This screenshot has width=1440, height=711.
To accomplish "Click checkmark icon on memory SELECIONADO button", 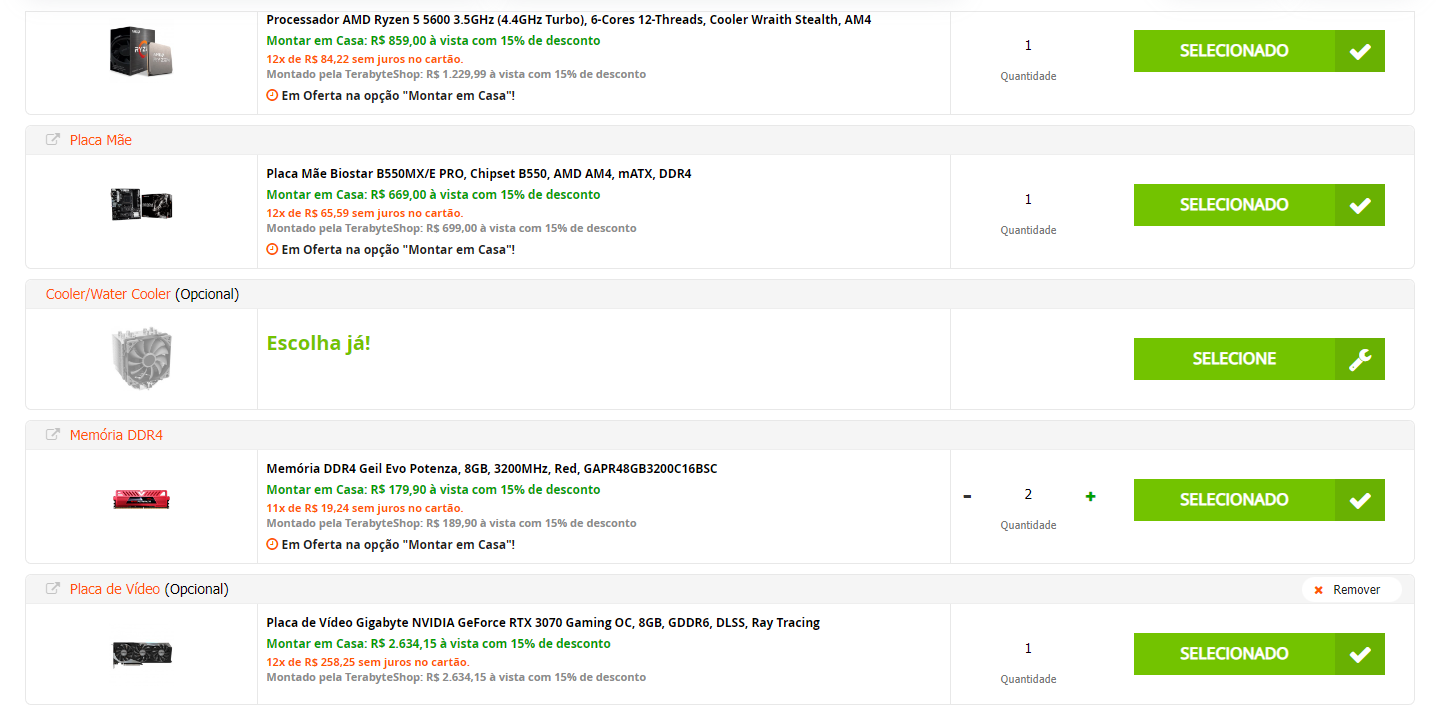I will [1360, 500].
